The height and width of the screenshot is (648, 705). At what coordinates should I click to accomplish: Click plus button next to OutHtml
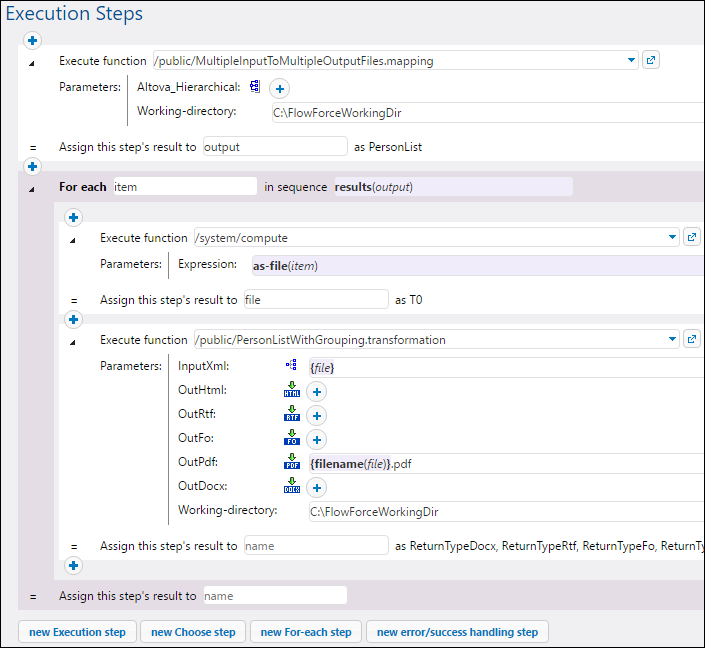[x=316, y=392]
